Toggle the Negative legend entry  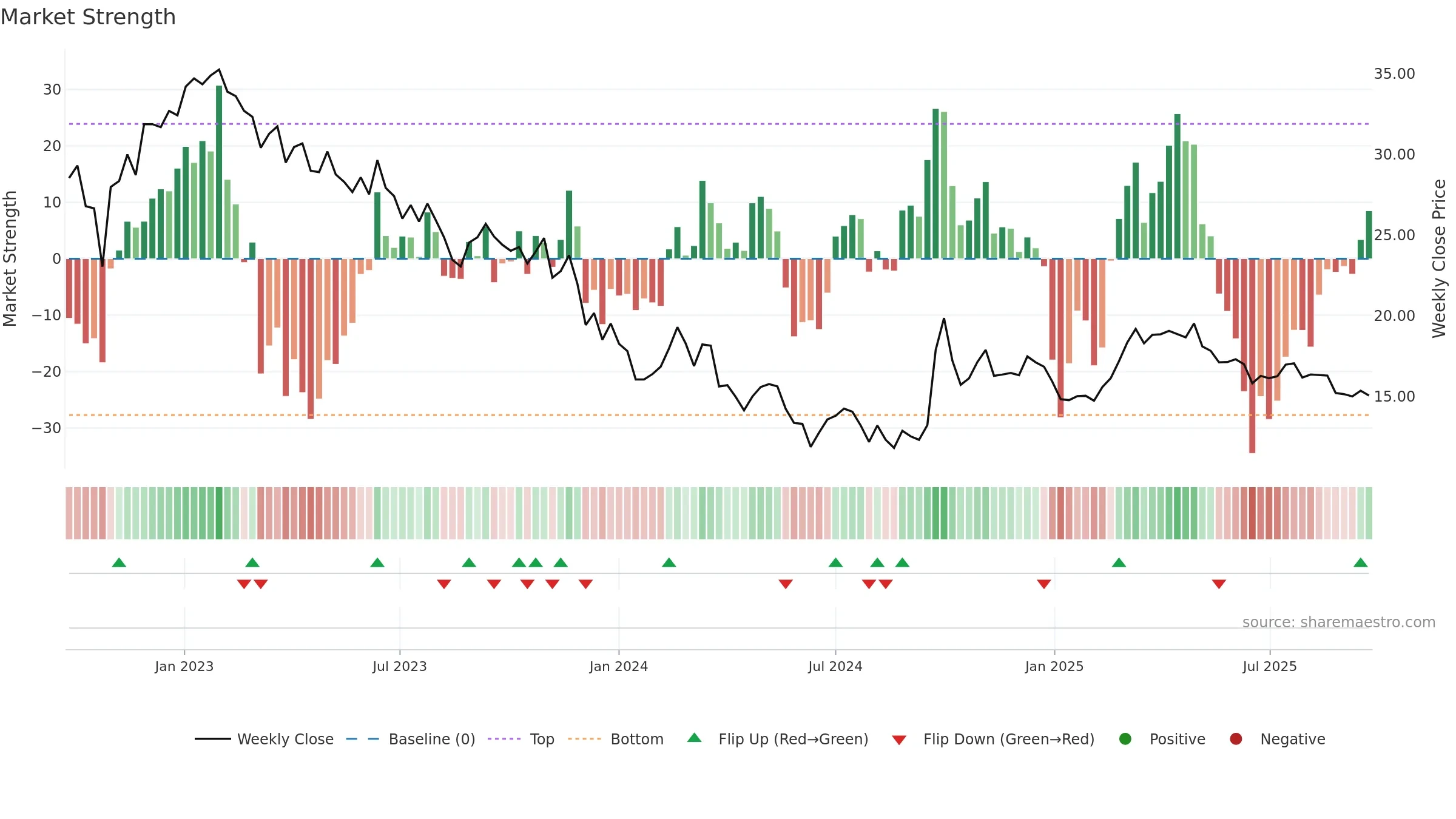tap(1277, 739)
